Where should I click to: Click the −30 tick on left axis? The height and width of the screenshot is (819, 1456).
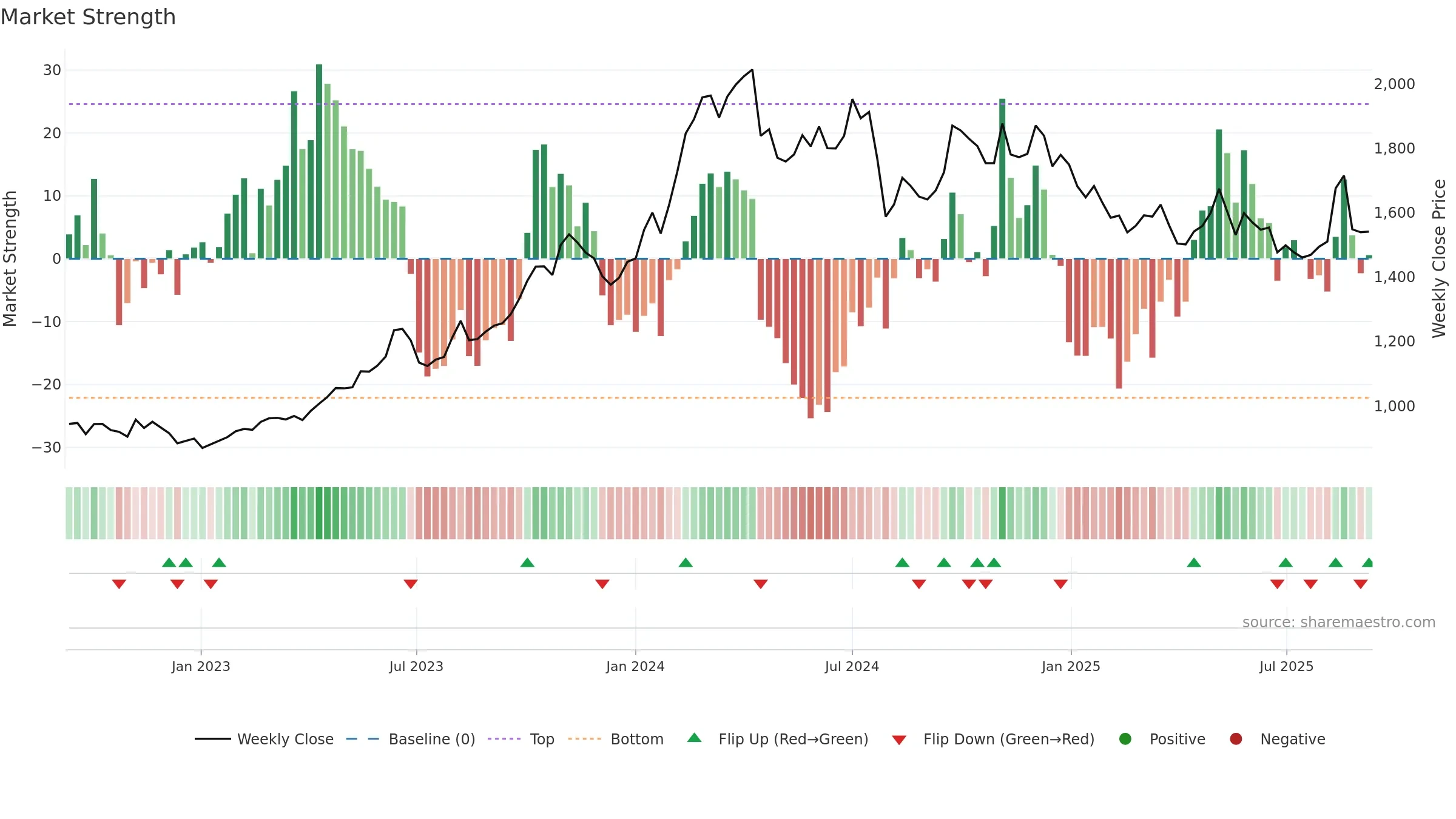[47, 447]
